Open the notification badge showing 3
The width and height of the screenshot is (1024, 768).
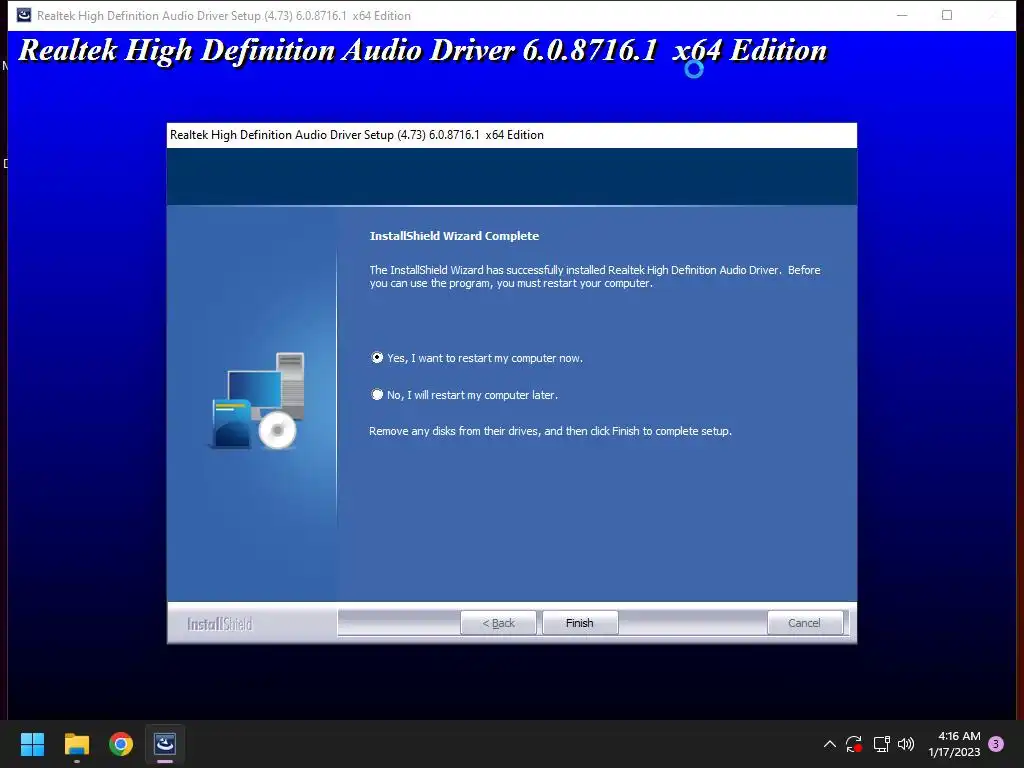click(x=996, y=744)
